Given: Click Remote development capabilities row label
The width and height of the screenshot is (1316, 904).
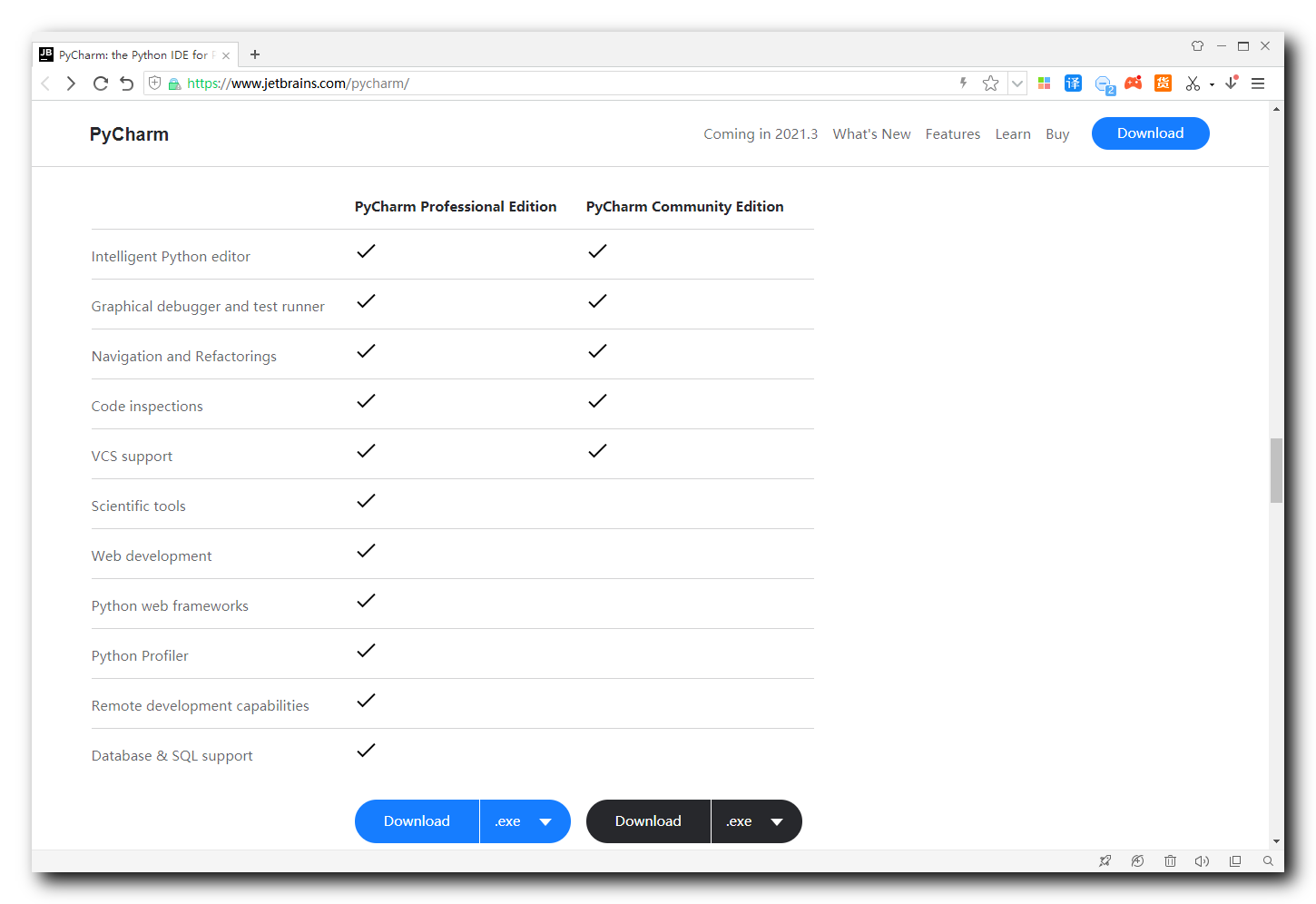Looking at the screenshot, I should (x=201, y=706).
